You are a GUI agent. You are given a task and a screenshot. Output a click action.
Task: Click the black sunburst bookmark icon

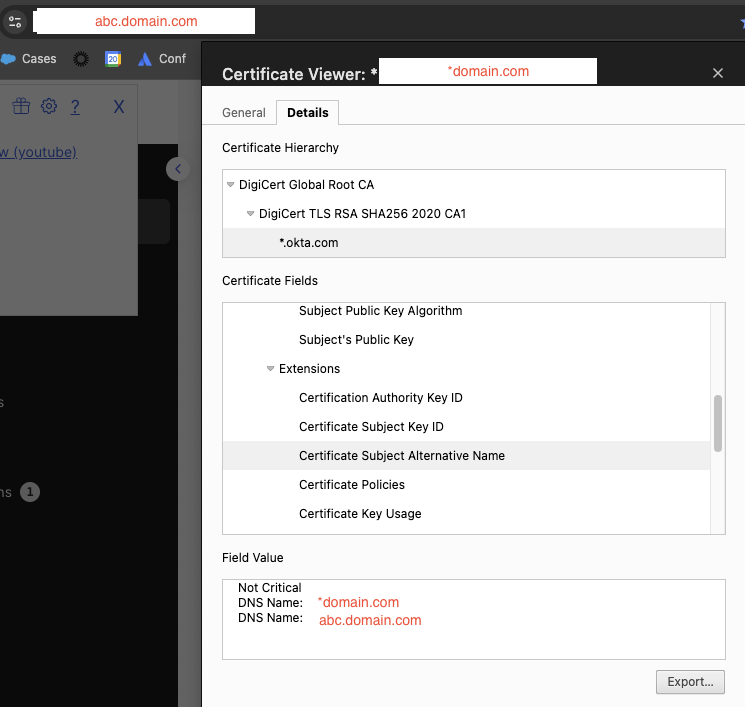click(x=81, y=59)
